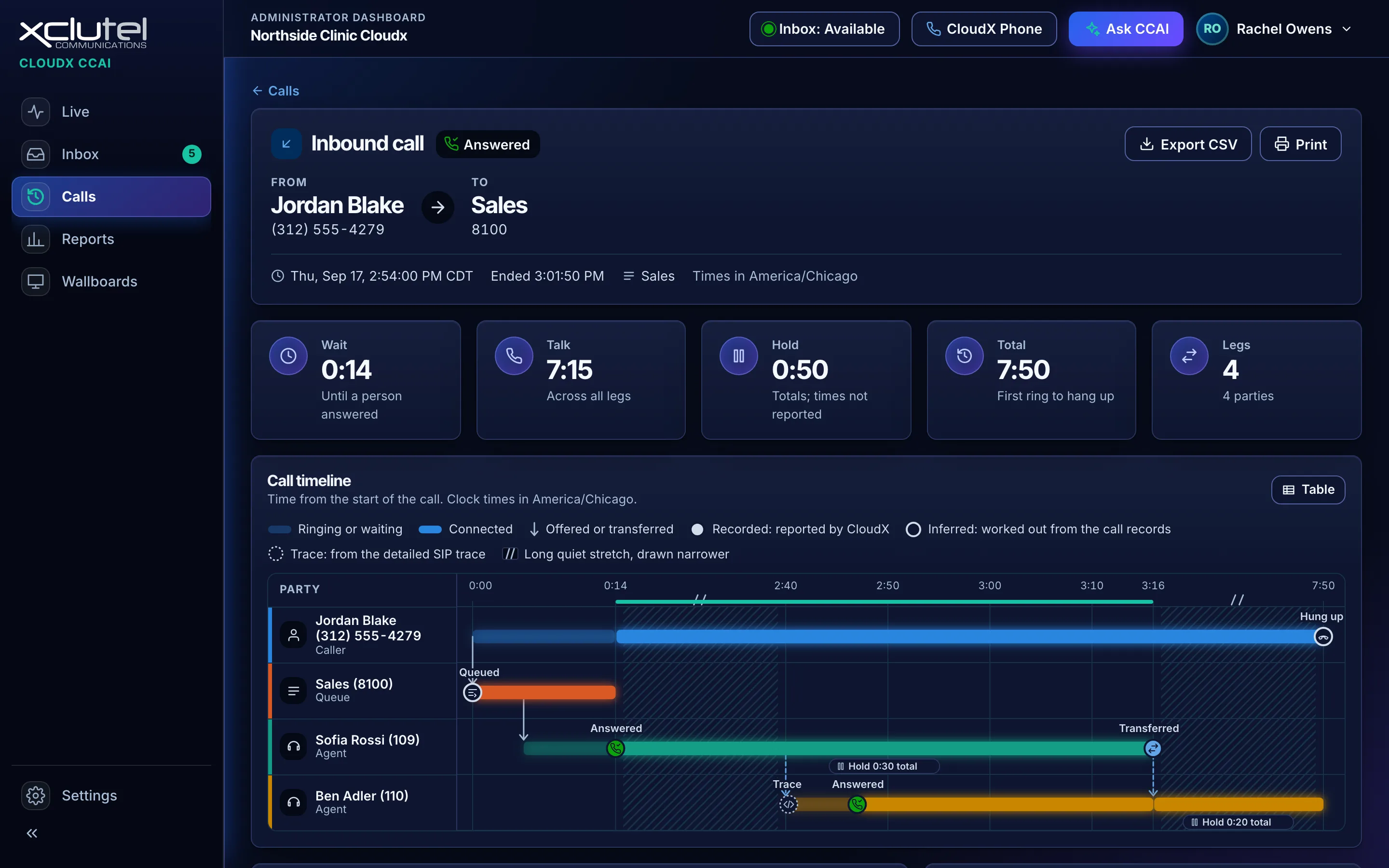Open the Live sidebar item

coord(111,111)
